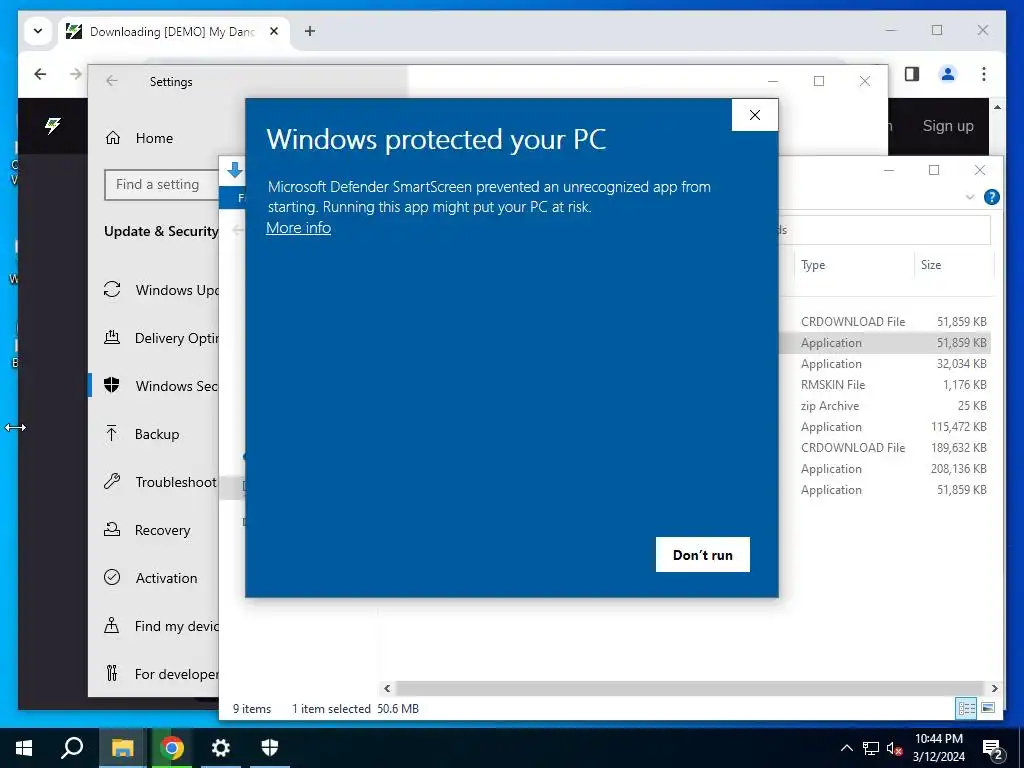The height and width of the screenshot is (768, 1024).
Task: Click the File Explorer search box
Action: click(x=885, y=230)
